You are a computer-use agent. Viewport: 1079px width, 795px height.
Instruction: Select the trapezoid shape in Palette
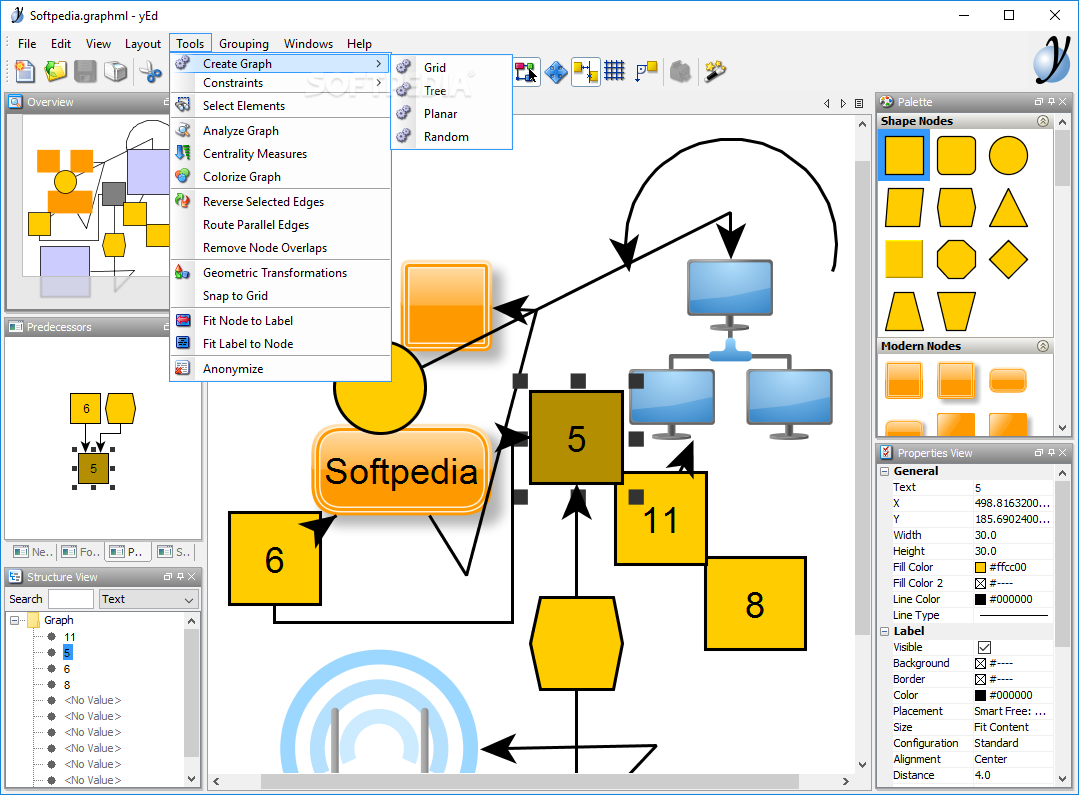(904, 312)
